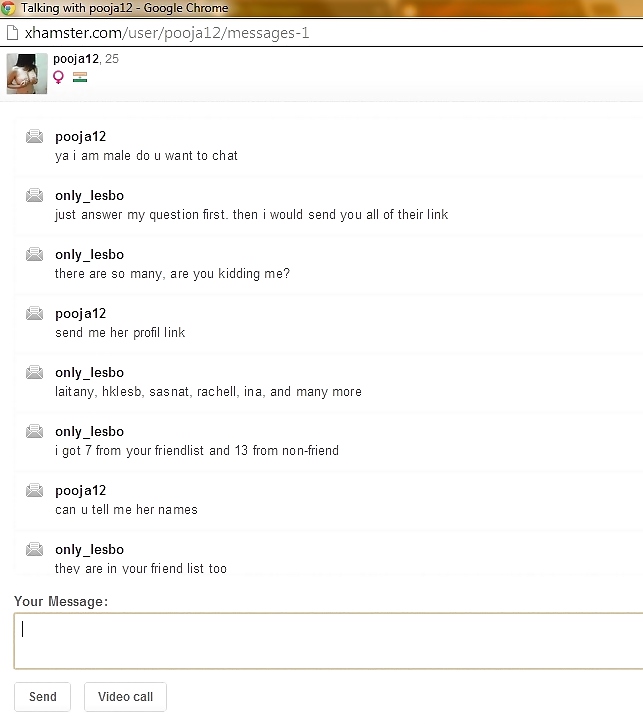Click the envelope icon beside "ya i am male" message

pyautogui.click(x=34, y=136)
